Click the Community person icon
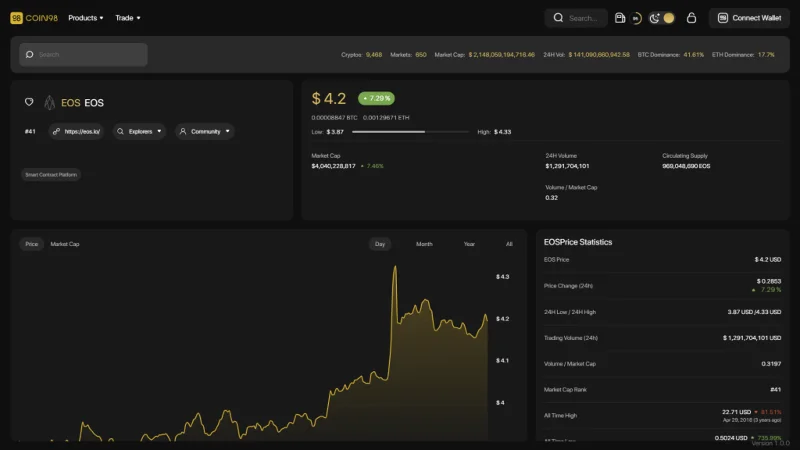 click(183, 132)
